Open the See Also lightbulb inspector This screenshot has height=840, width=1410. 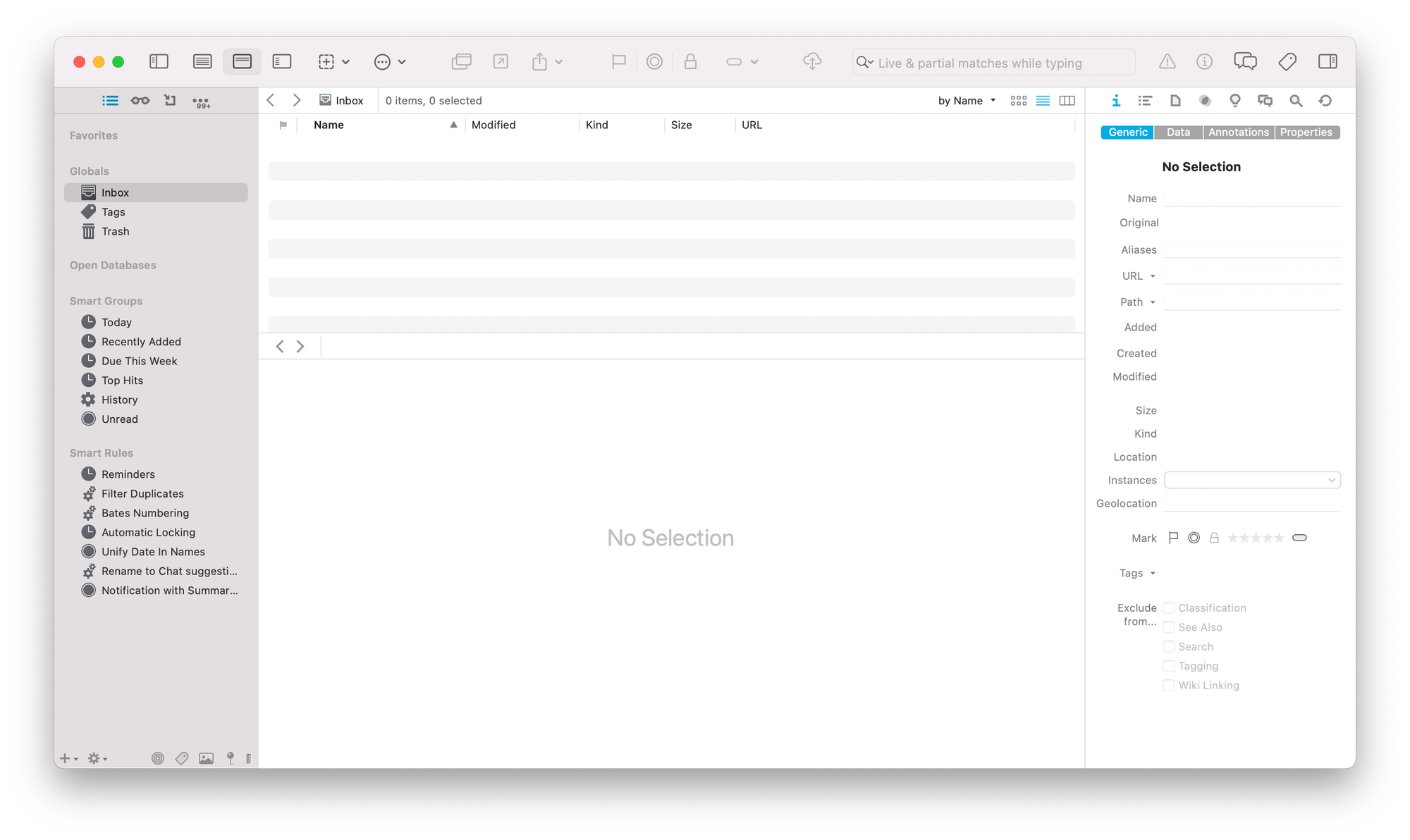(x=1234, y=101)
